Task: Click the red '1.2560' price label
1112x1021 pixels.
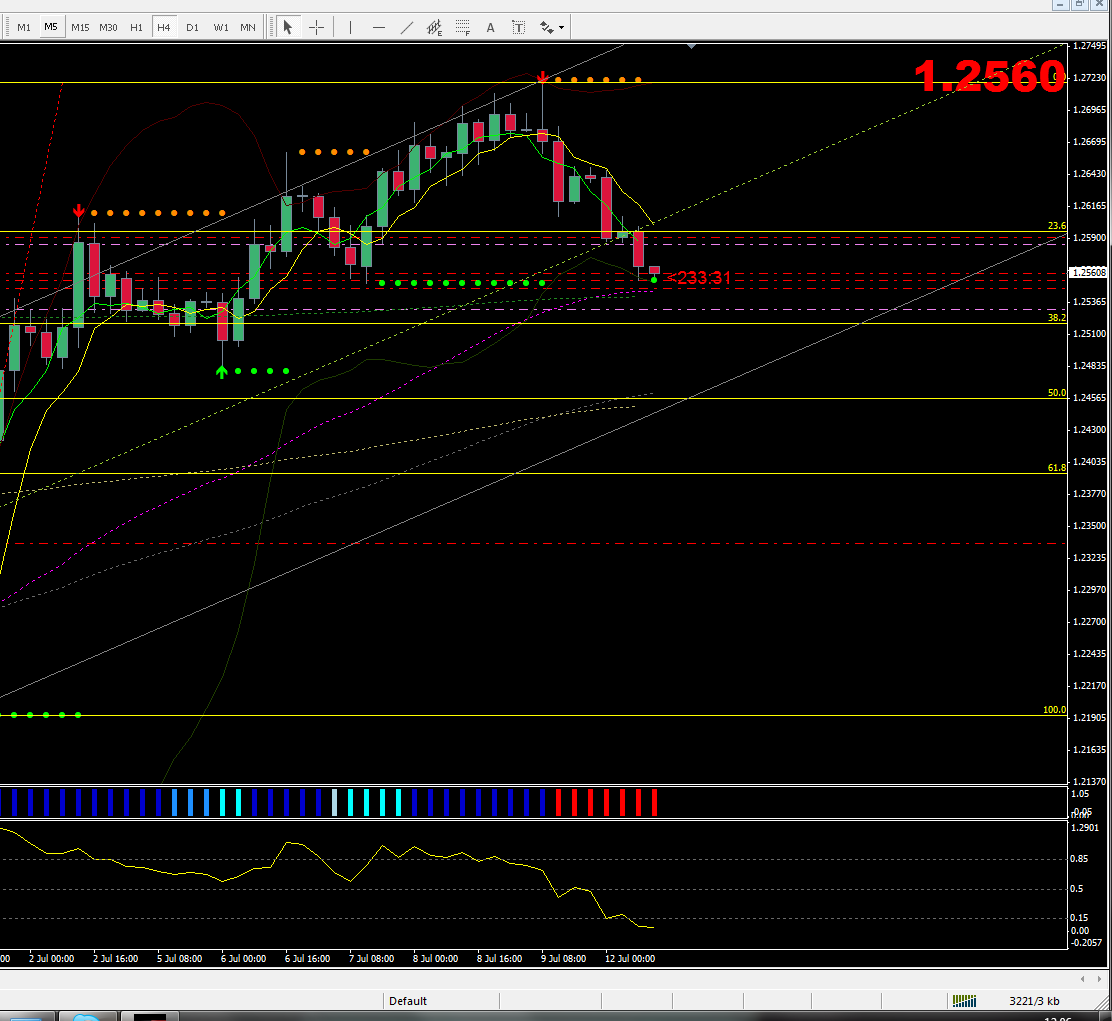Action: click(990, 76)
